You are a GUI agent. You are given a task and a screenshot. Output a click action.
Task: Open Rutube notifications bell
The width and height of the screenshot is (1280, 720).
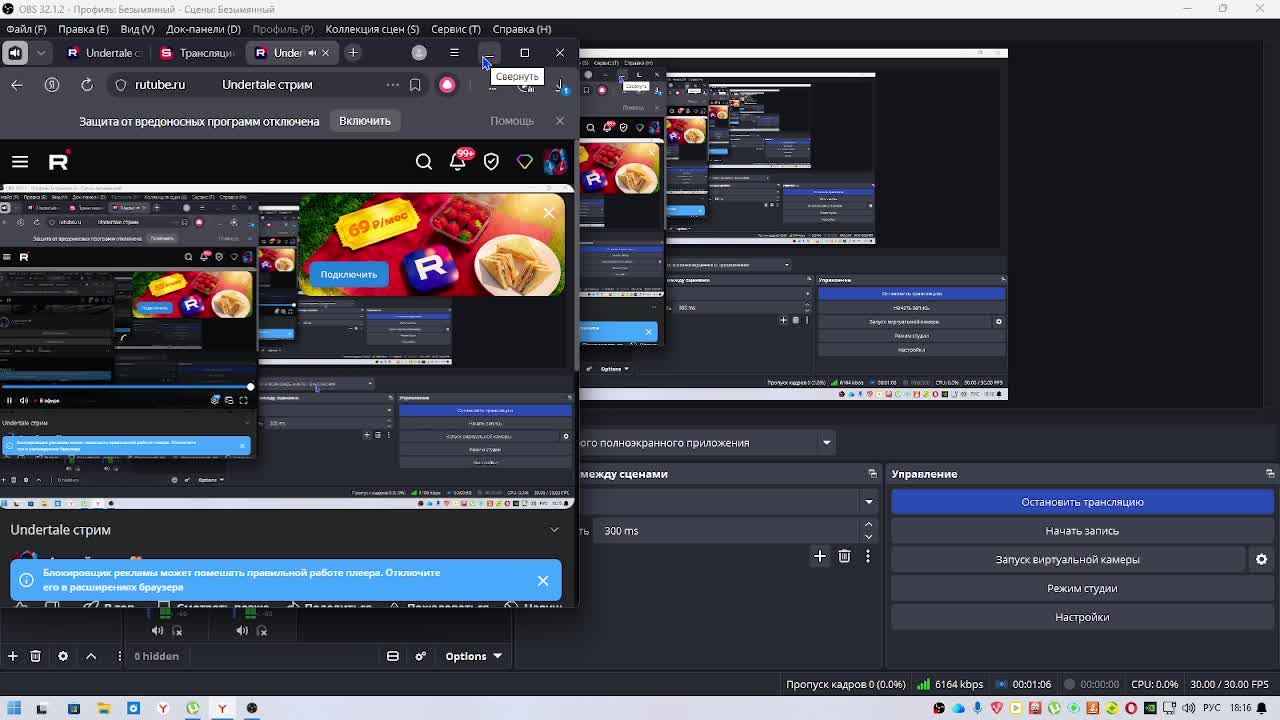click(458, 162)
